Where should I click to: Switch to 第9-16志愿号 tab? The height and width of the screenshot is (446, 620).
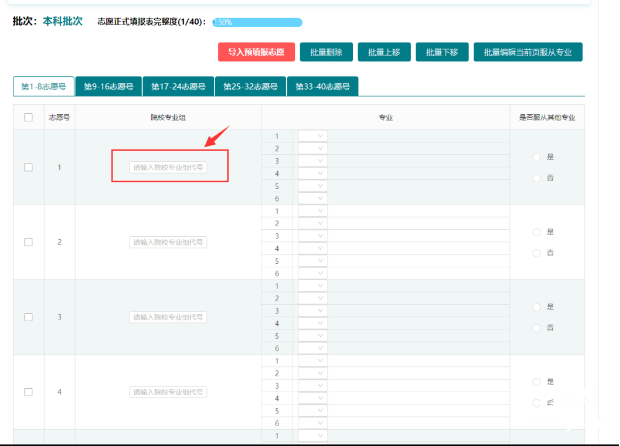107,86
